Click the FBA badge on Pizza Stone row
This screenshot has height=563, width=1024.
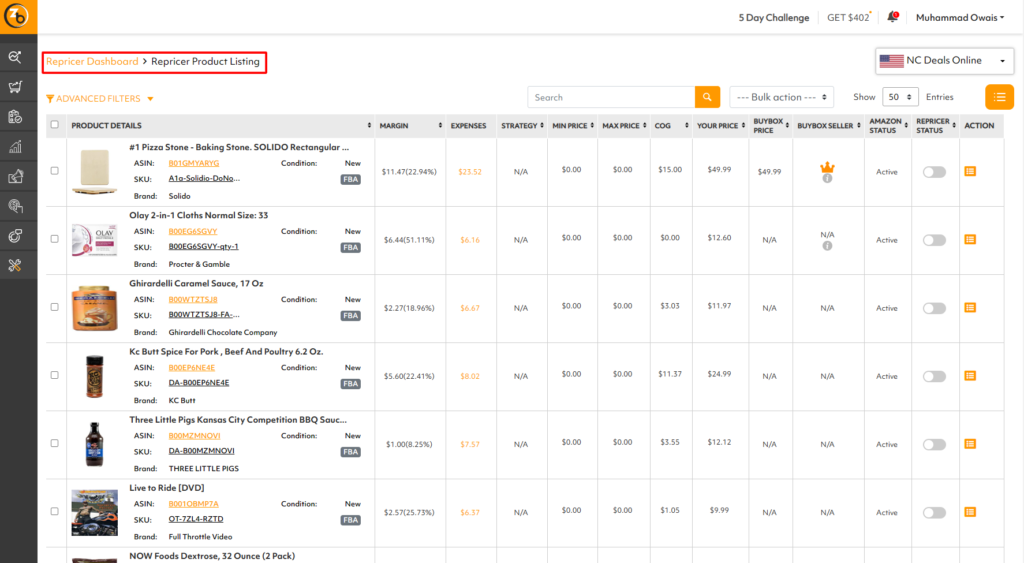tap(351, 180)
